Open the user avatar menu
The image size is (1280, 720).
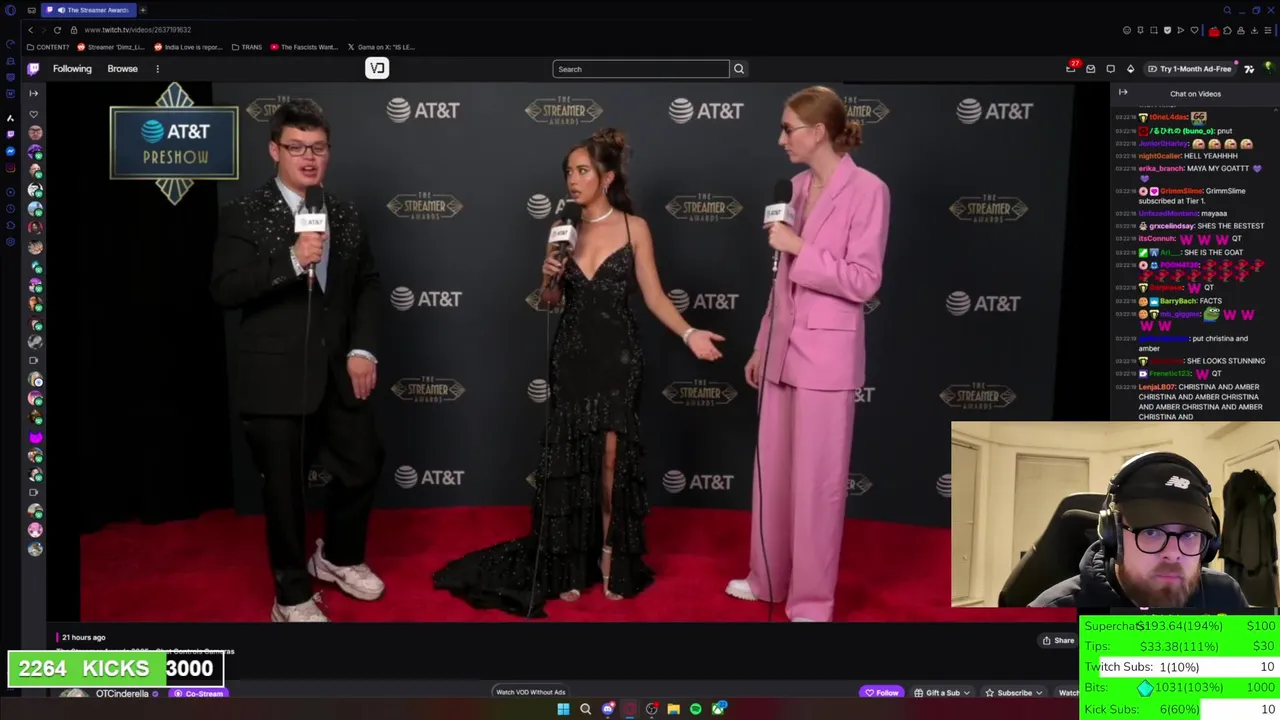[x=1267, y=69]
